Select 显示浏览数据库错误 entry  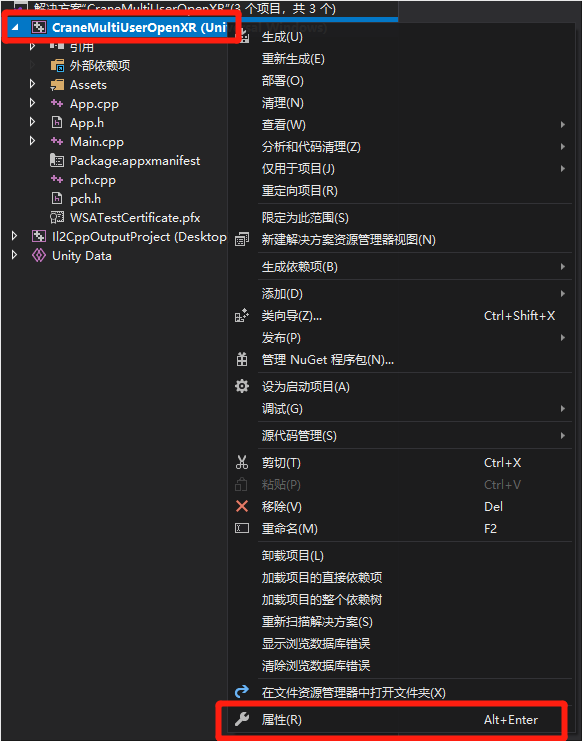(316, 644)
